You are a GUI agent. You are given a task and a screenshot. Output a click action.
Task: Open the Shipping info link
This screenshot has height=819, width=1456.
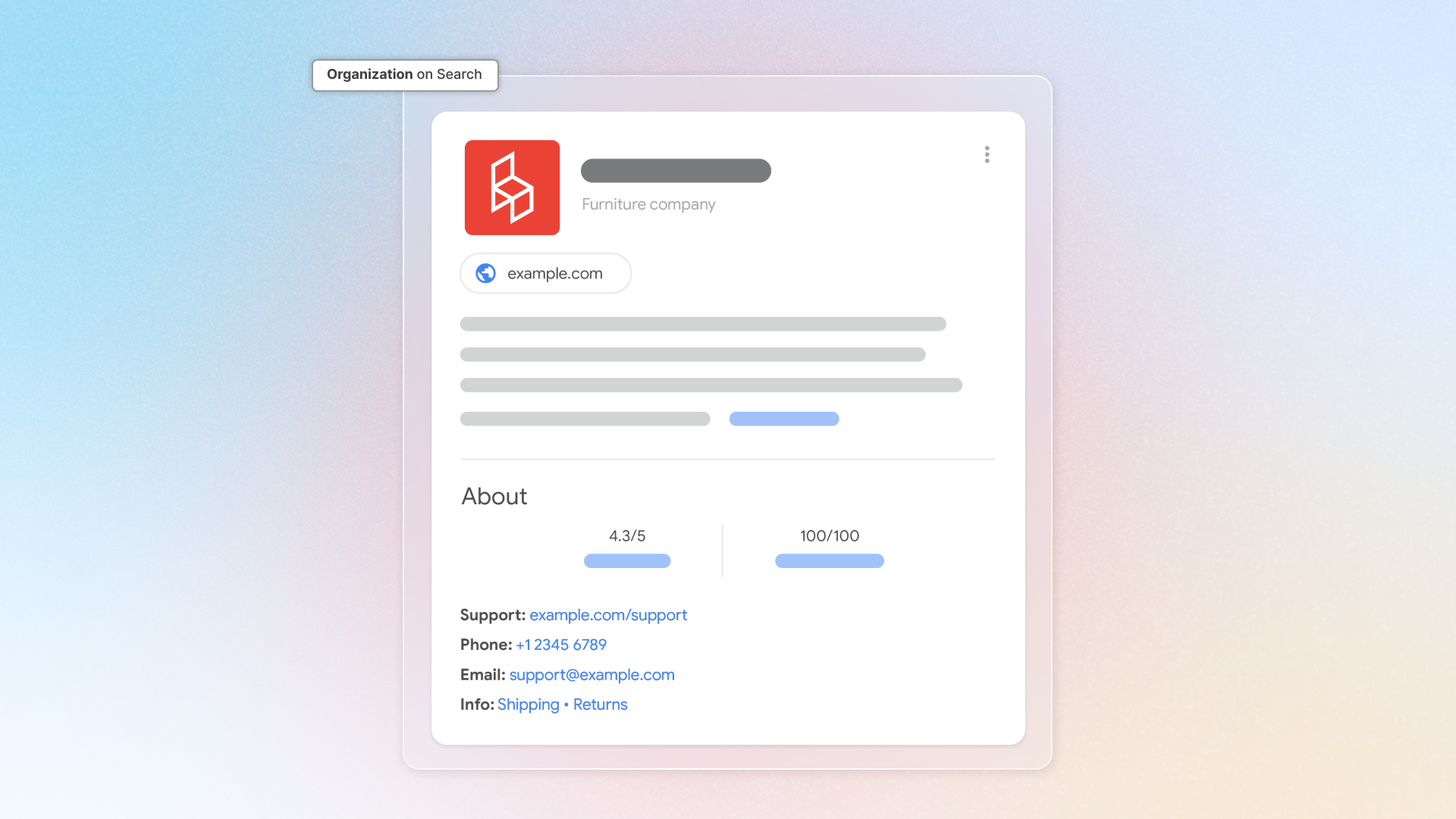click(x=528, y=704)
